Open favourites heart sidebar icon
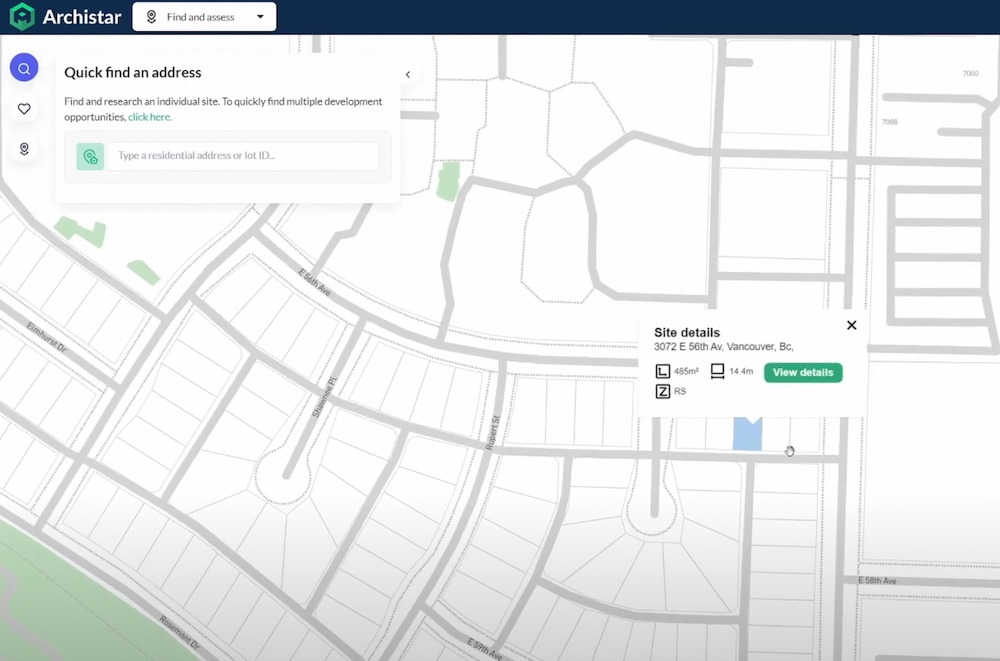 (24, 108)
